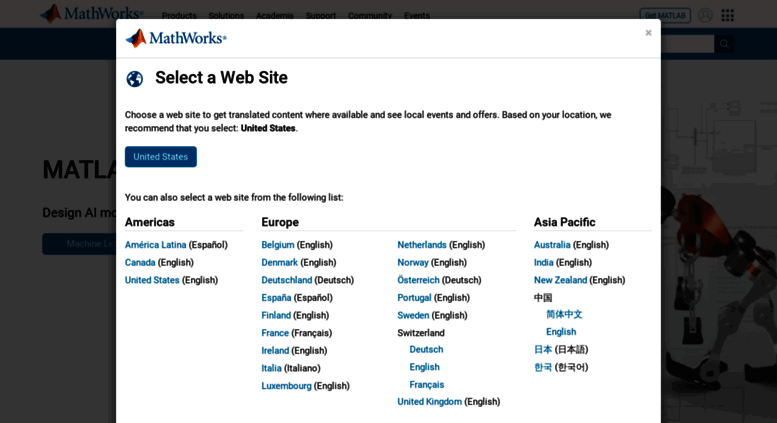Choose Français under Switzerland

[427, 384]
